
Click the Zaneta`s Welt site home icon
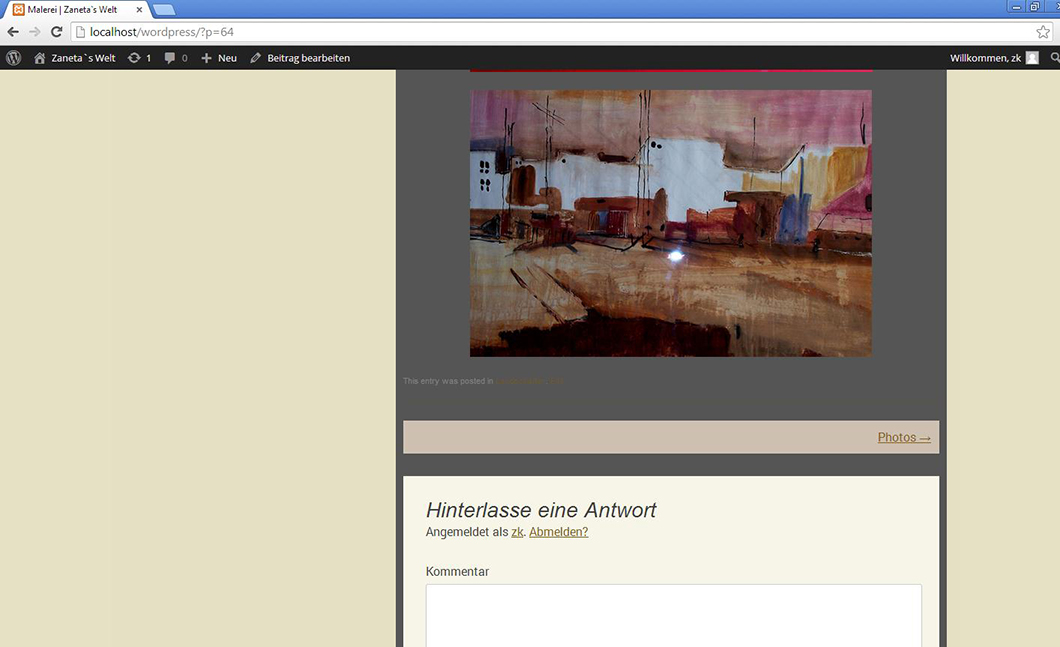pyautogui.click(x=40, y=58)
